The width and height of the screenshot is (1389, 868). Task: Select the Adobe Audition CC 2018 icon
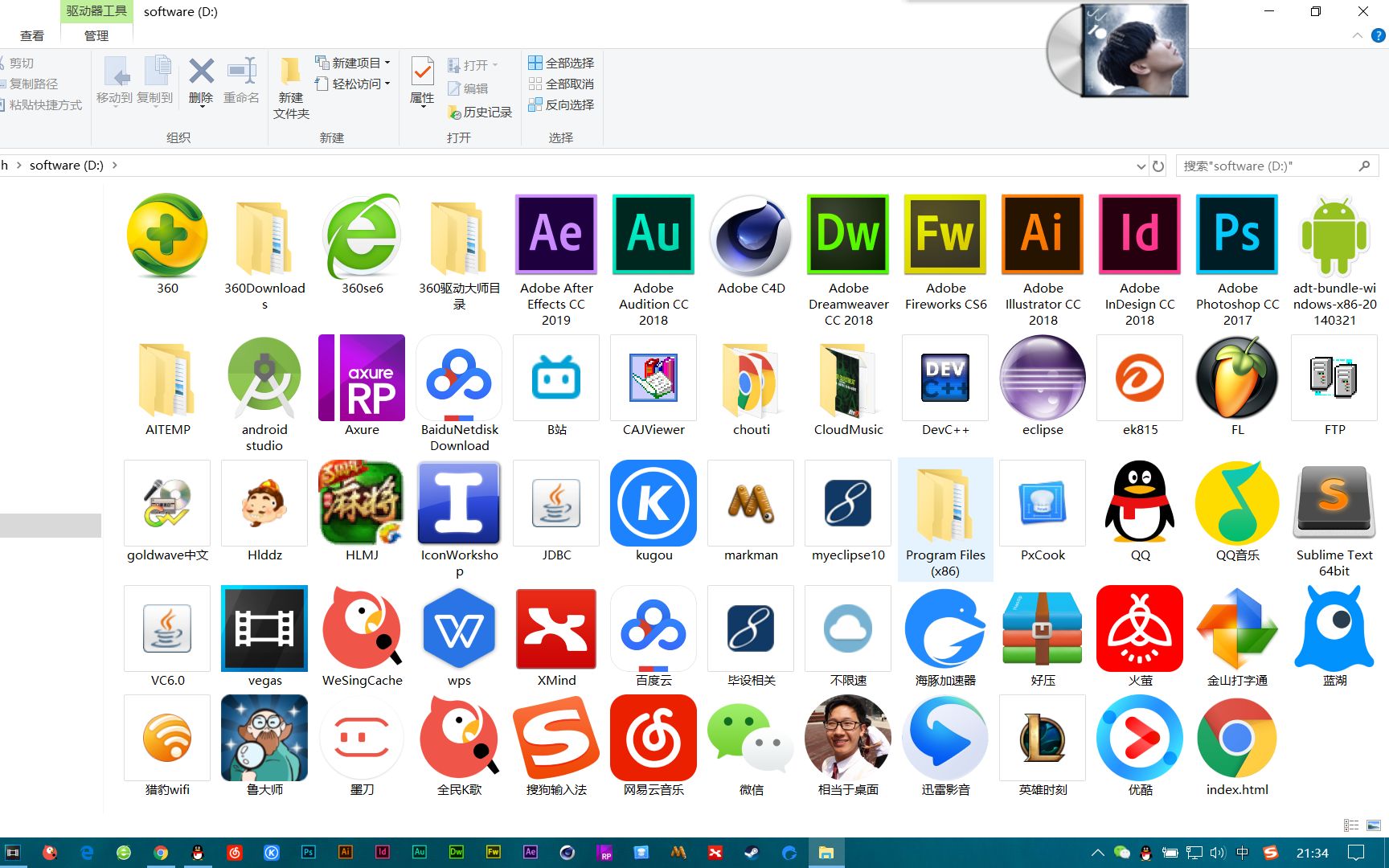tap(654, 235)
